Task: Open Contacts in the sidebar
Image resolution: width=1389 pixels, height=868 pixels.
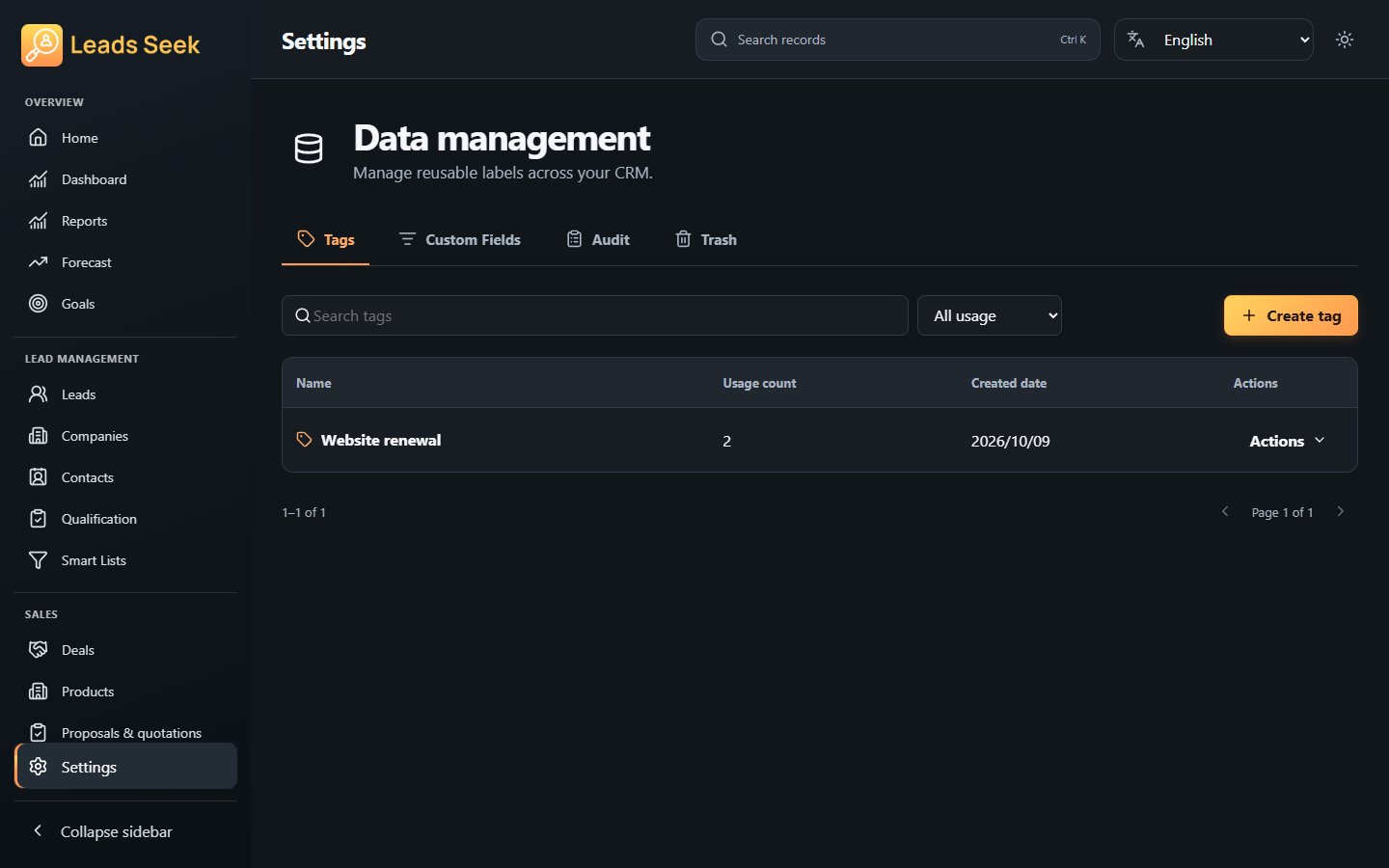Action: [x=125, y=477]
